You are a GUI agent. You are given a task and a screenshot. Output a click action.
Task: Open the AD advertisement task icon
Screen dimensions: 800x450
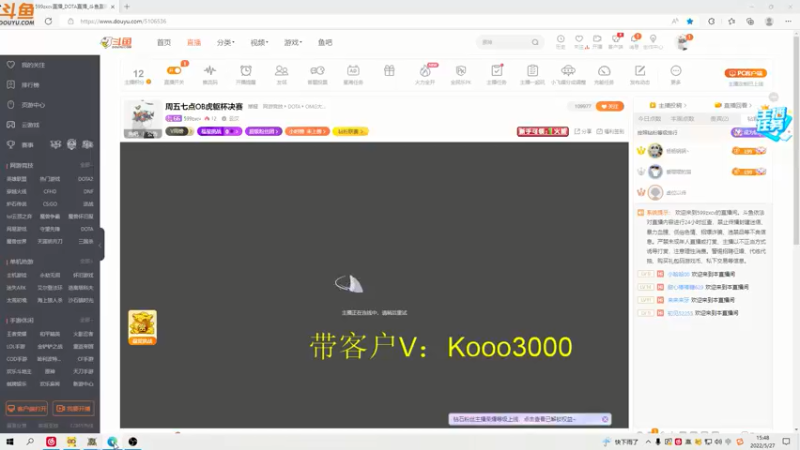click(353, 70)
